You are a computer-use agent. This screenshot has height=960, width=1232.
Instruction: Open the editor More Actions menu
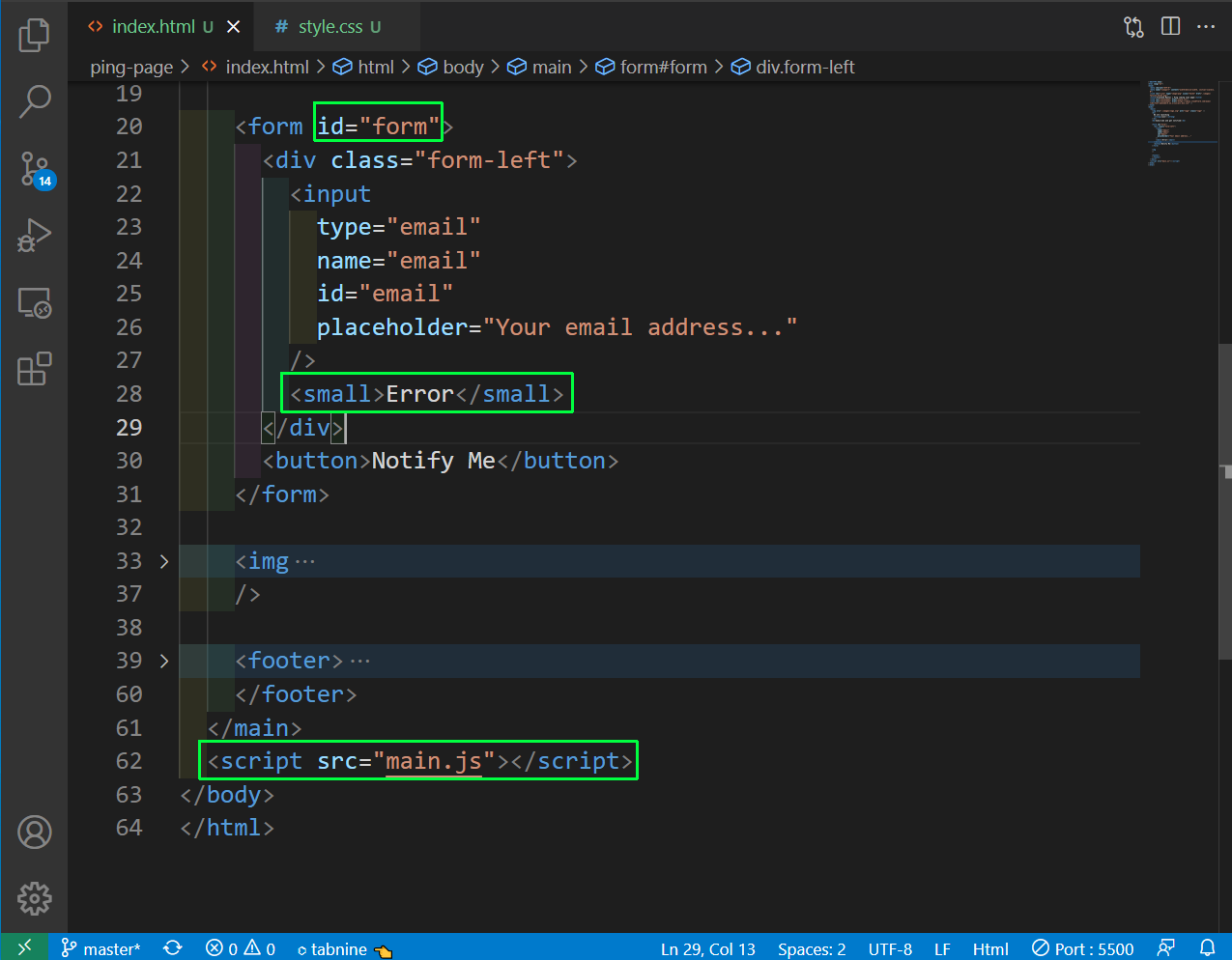click(x=1206, y=27)
